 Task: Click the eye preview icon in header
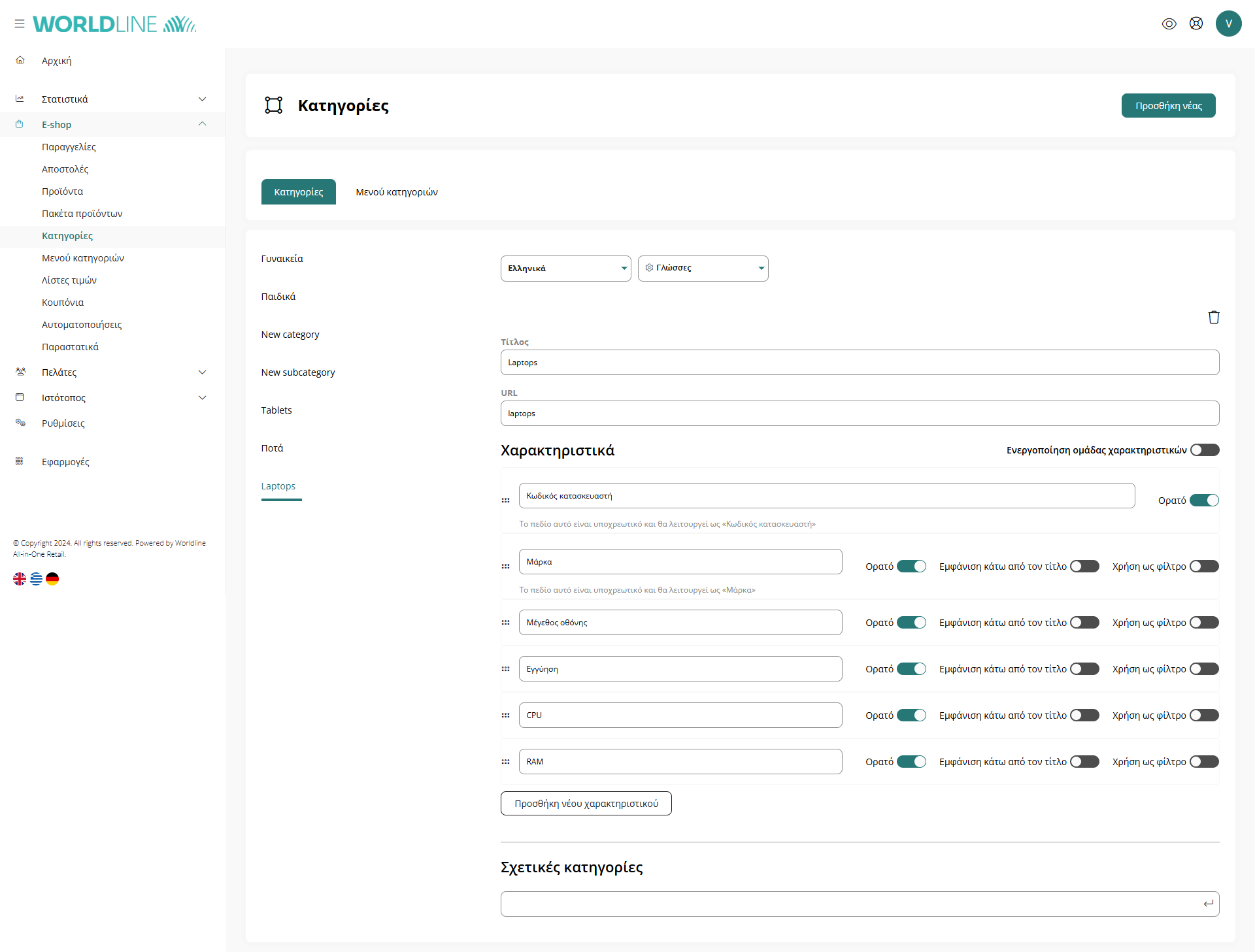click(1169, 24)
